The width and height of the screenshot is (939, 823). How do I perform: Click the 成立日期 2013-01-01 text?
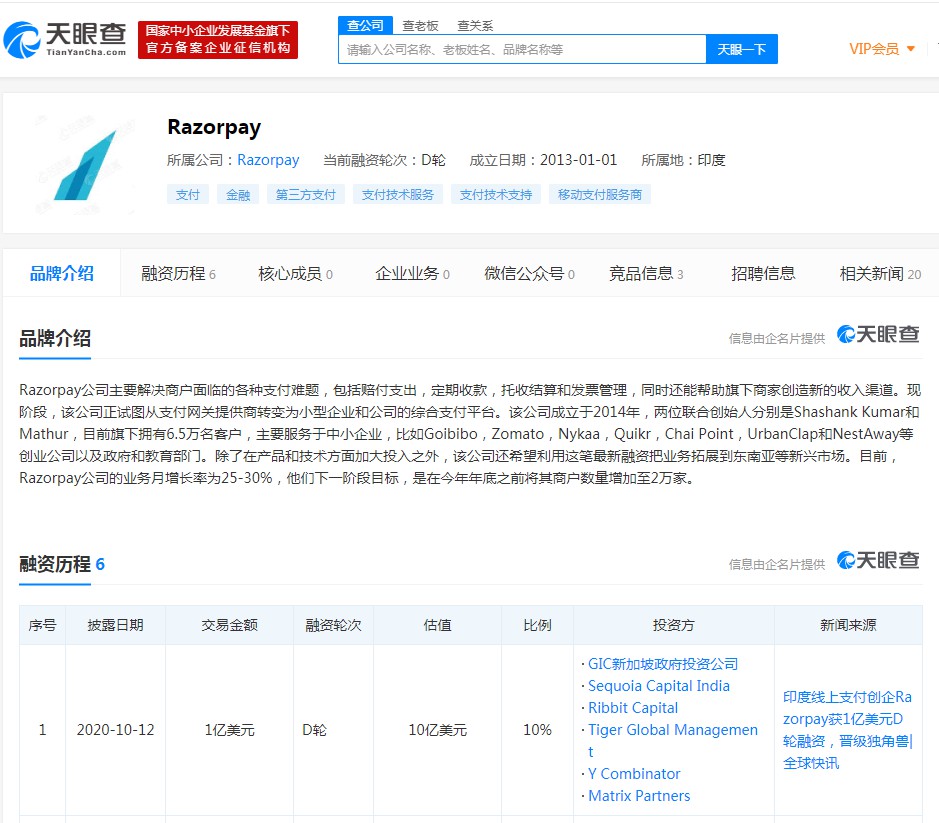[543, 160]
